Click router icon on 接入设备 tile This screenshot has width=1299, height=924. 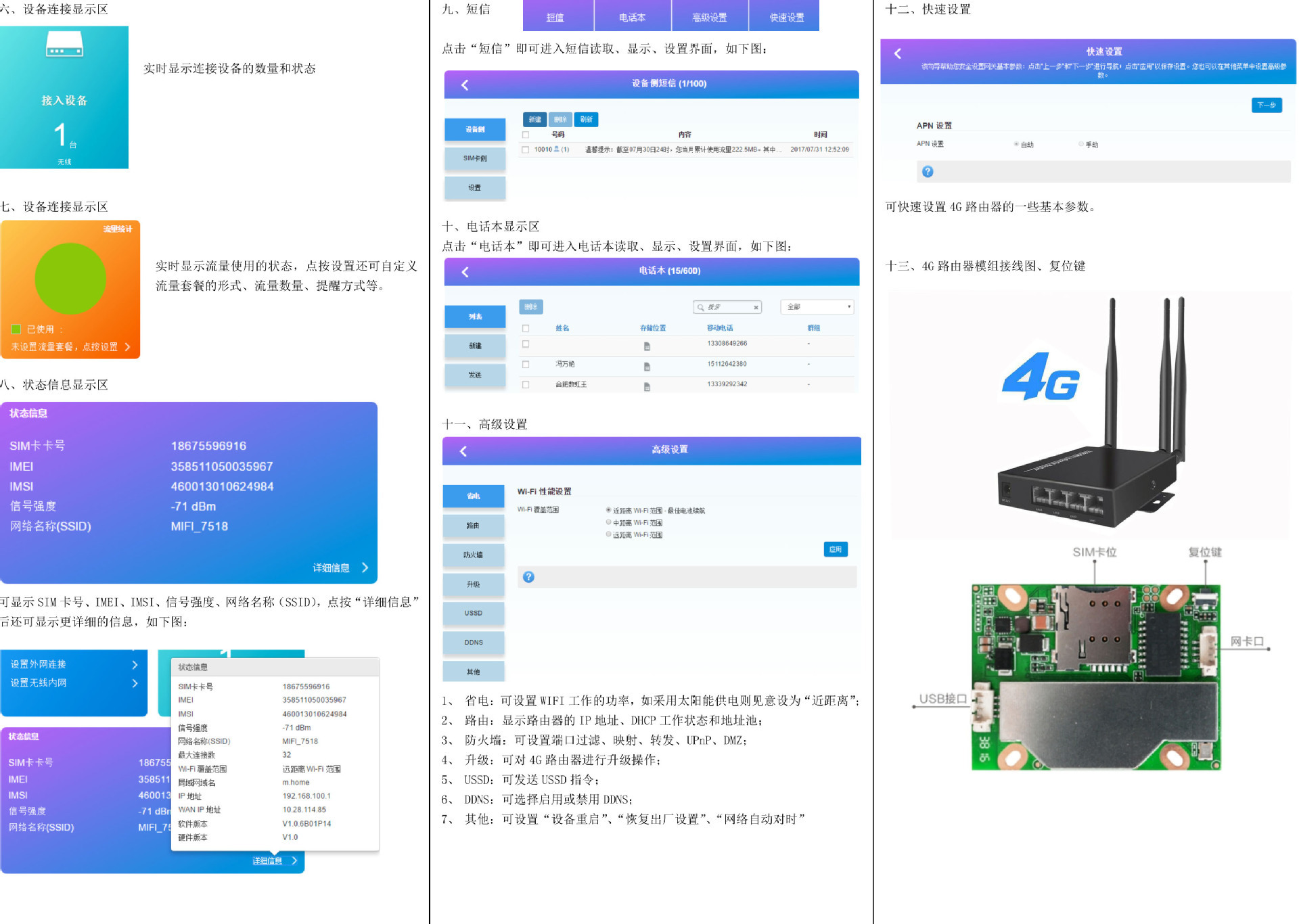[x=64, y=45]
